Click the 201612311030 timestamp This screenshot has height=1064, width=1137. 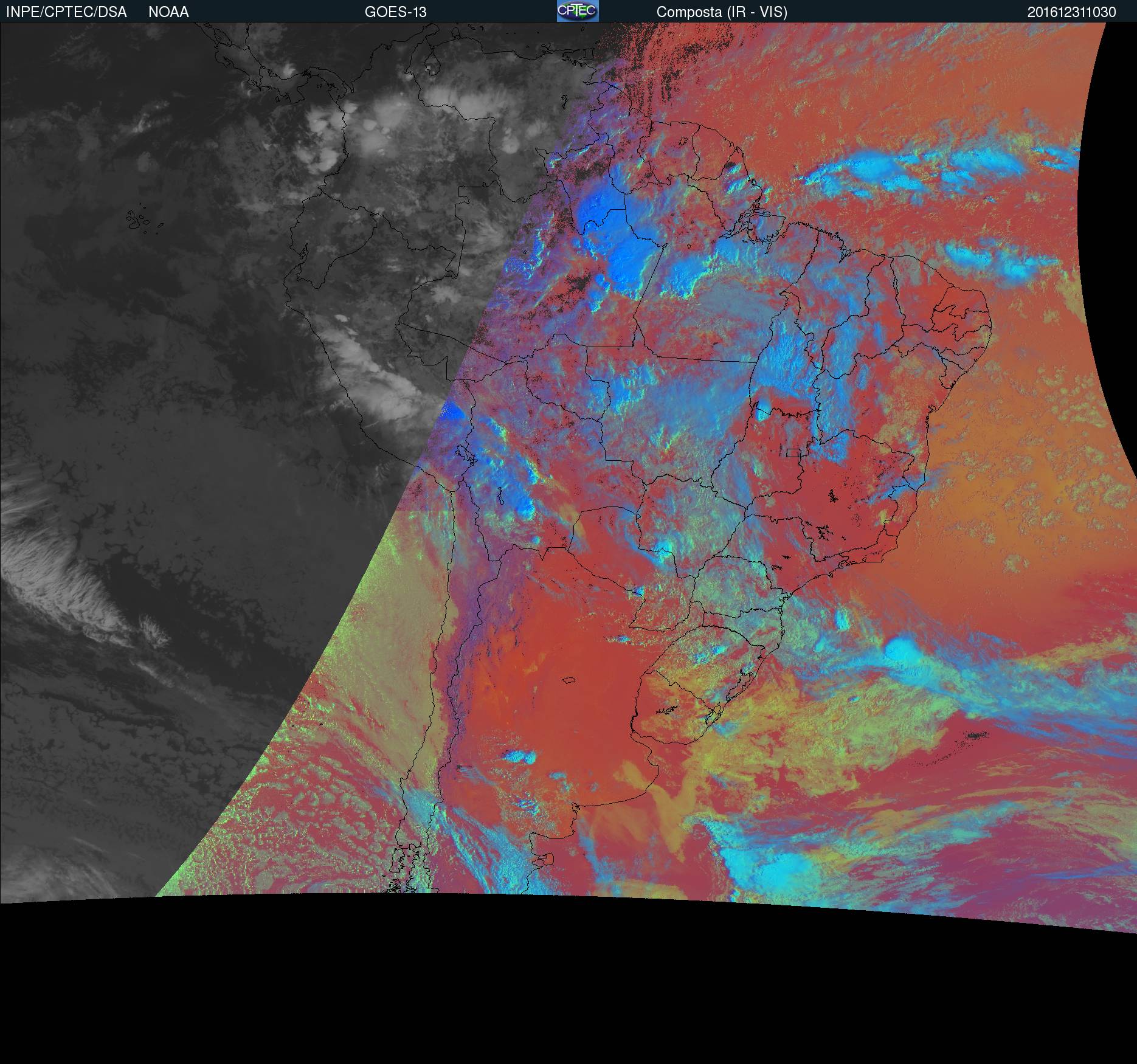point(1071,12)
